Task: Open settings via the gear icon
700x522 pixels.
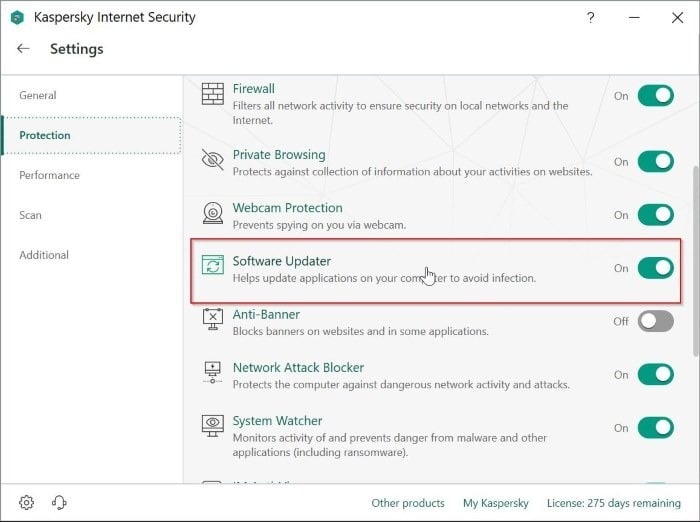Action: (26, 502)
